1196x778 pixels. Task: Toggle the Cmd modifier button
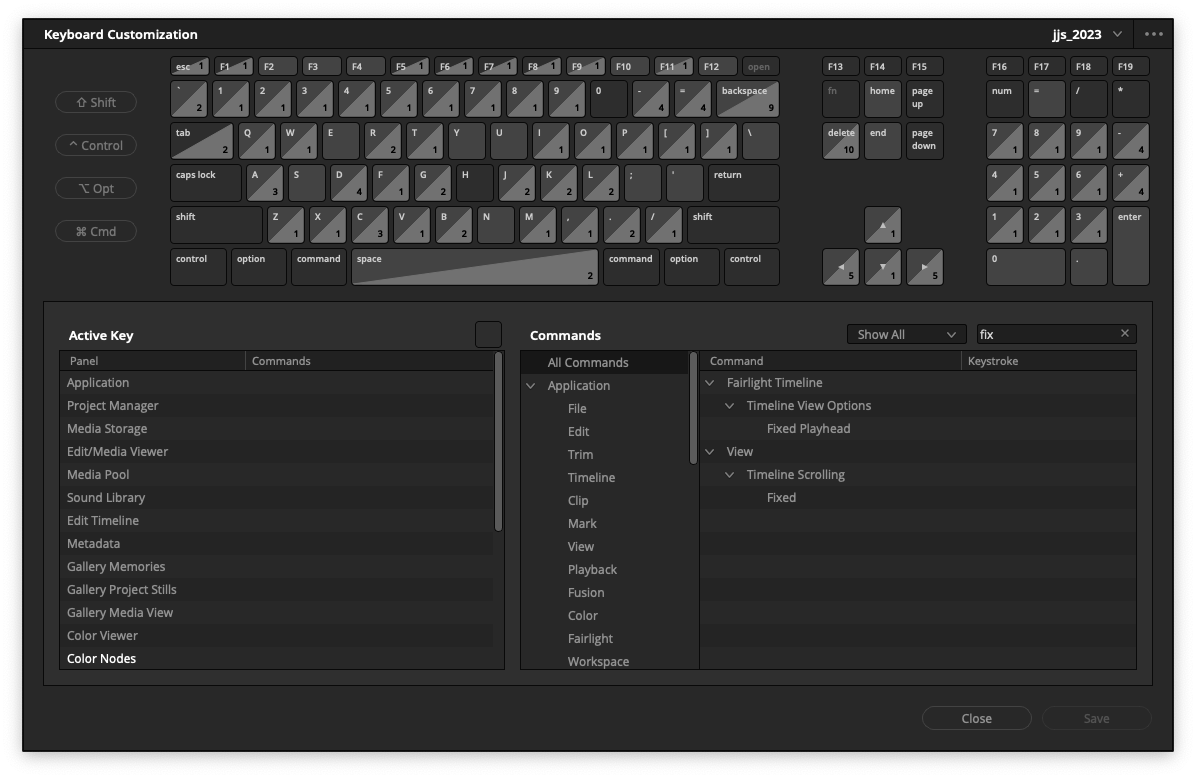point(96,231)
